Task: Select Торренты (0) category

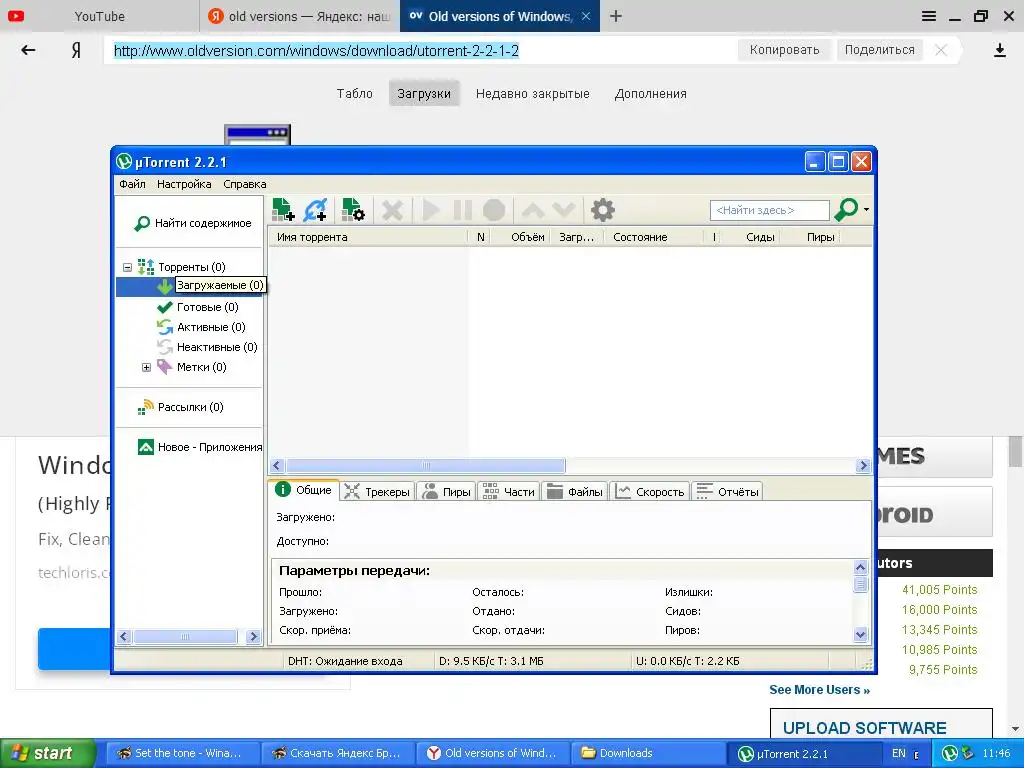Action: pos(182,267)
